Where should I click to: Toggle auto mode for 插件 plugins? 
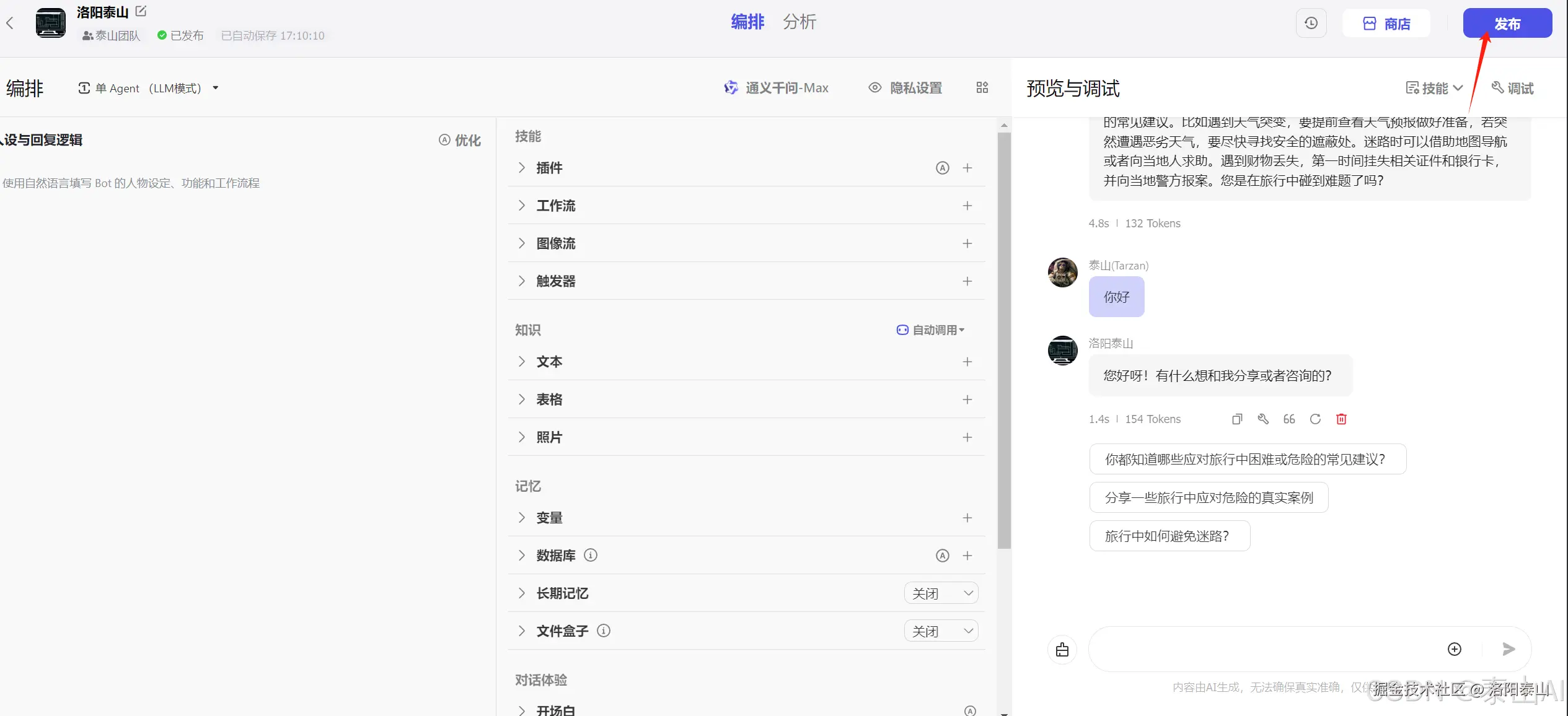942,167
